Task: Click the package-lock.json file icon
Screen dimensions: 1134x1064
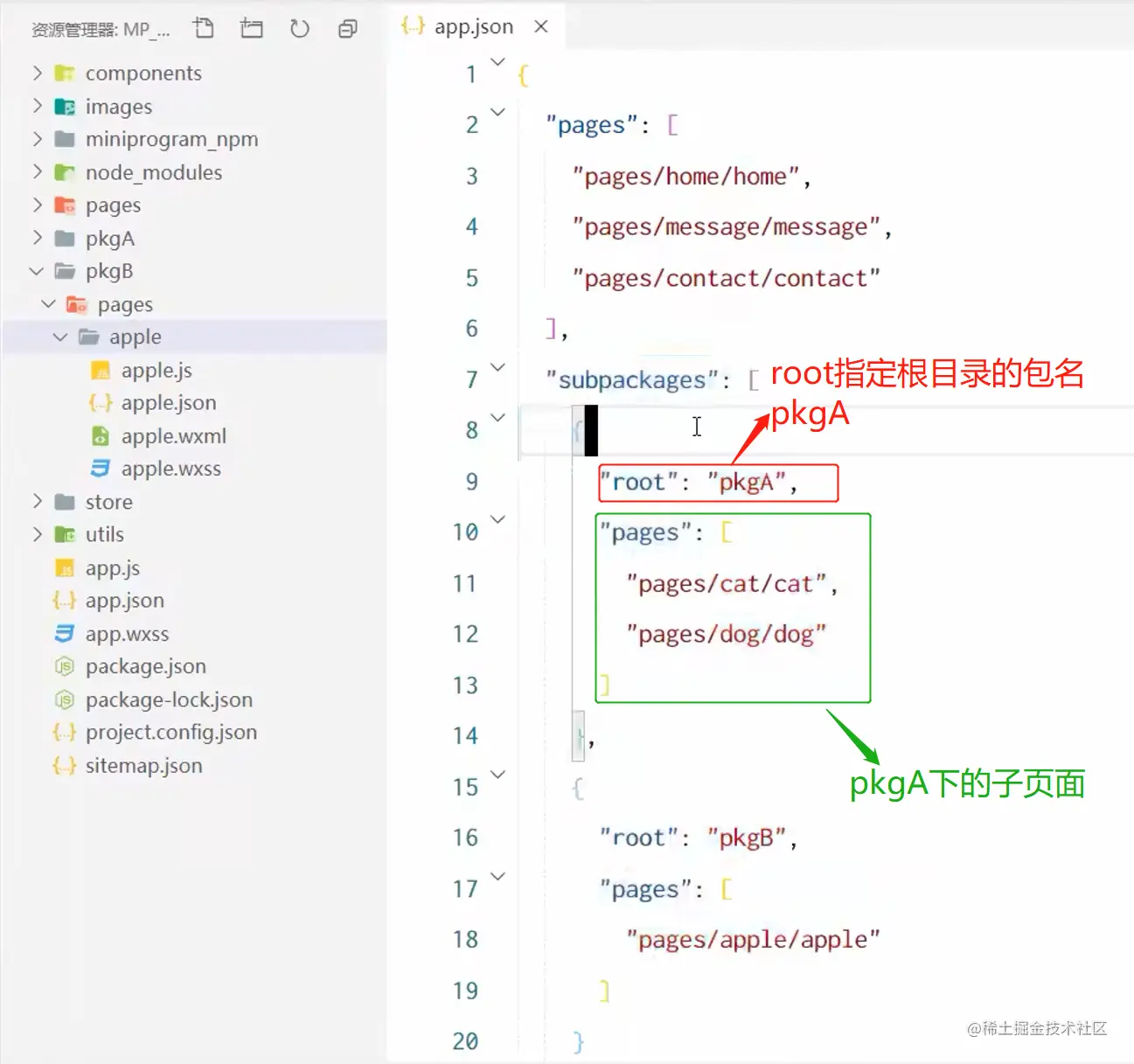Action: (65, 699)
